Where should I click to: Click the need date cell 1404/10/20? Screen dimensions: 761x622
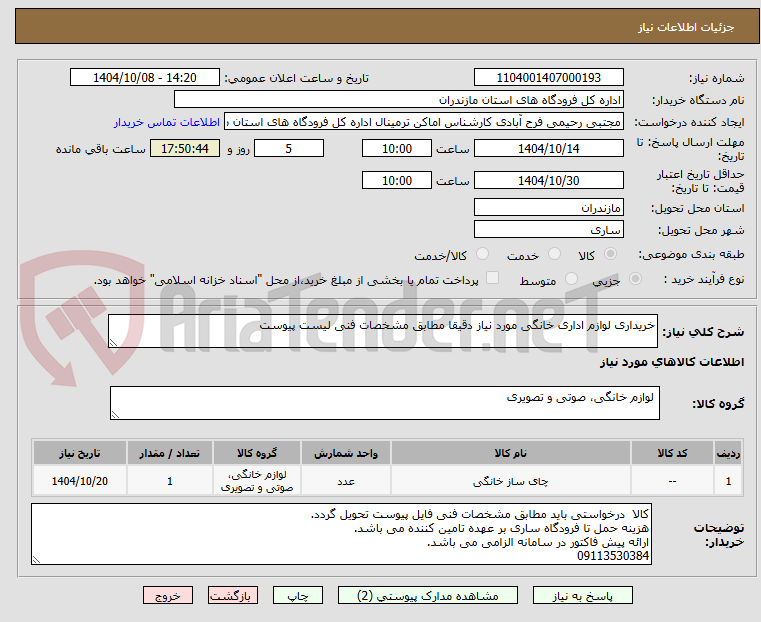click(x=80, y=481)
